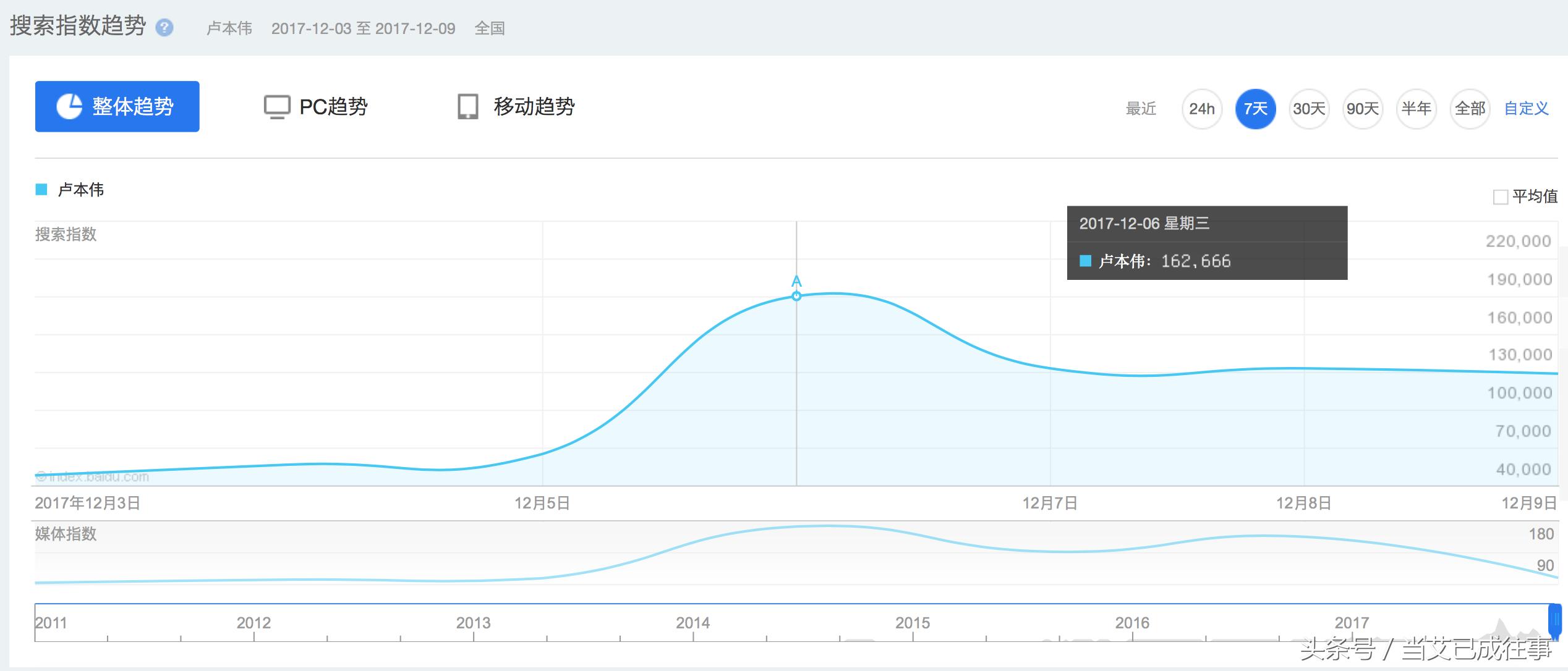Click the mobile tablet icon
This screenshot has width=1568, height=671.
(x=467, y=107)
